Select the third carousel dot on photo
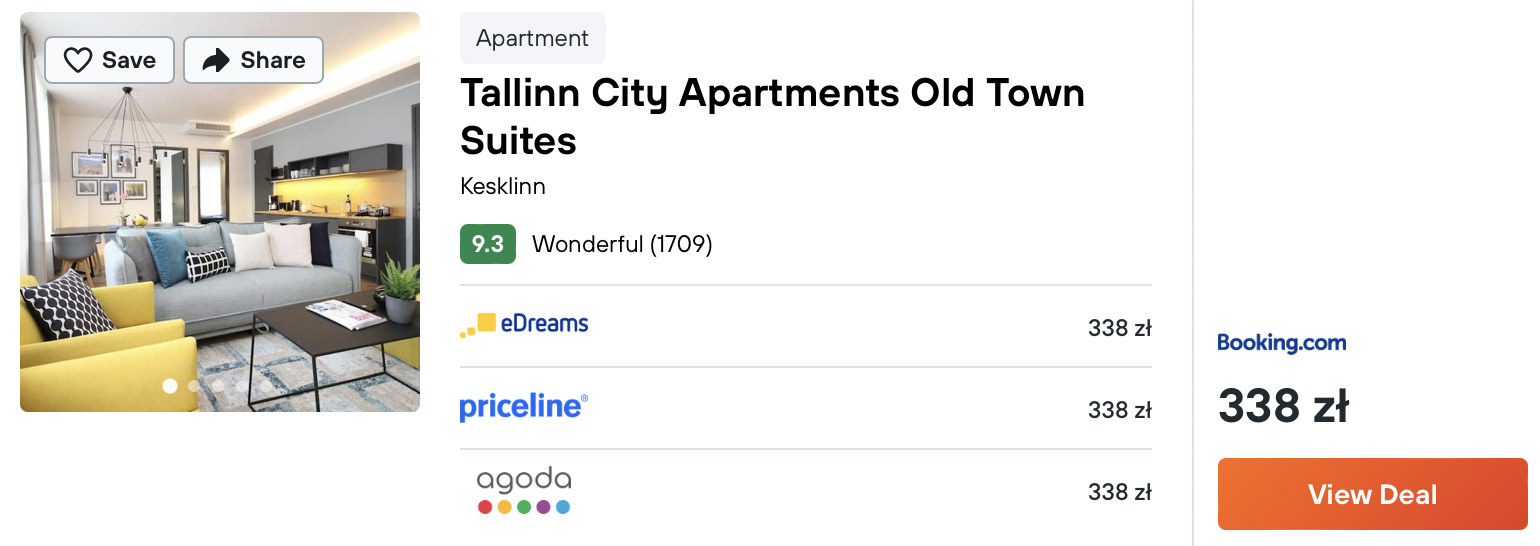This screenshot has width=1540, height=546. 218,385
